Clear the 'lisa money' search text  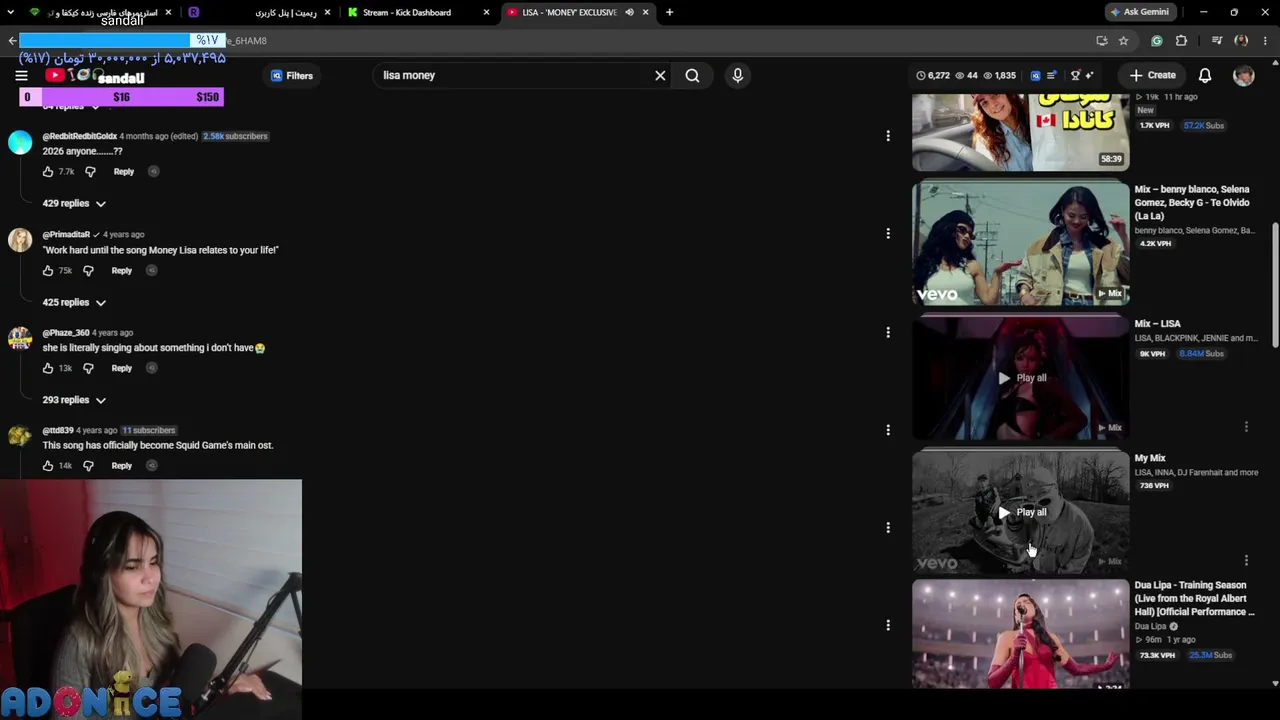click(x=660, y=75)
